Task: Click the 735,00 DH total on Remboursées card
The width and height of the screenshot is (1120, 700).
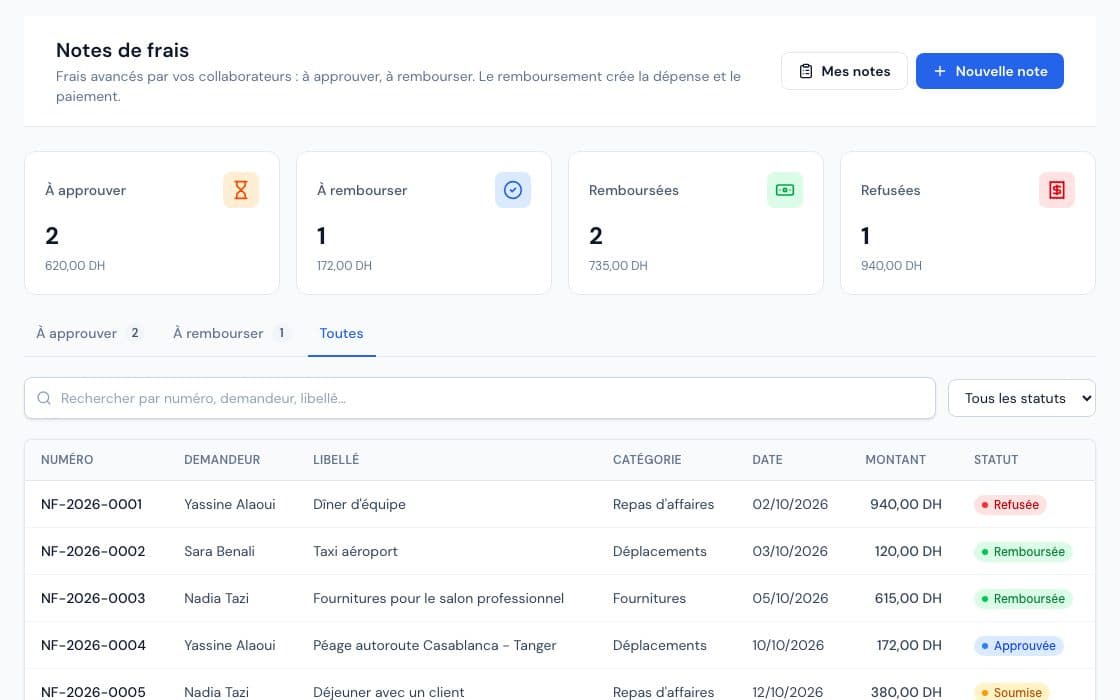Action: 618,266
